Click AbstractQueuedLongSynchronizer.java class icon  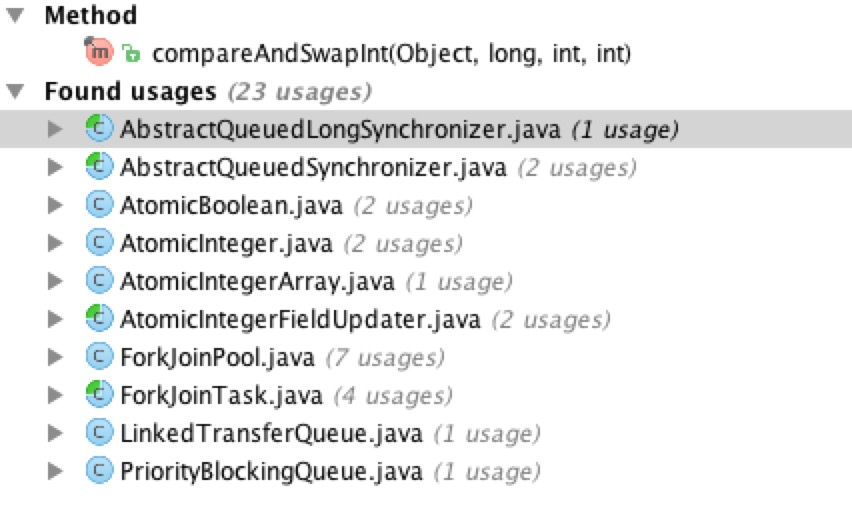click(x=98, y=129)
